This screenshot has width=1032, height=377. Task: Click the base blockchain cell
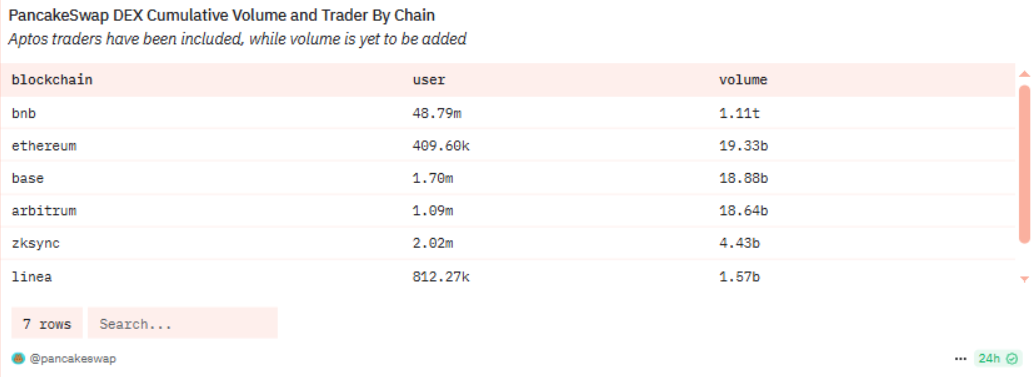coord(28,178)
